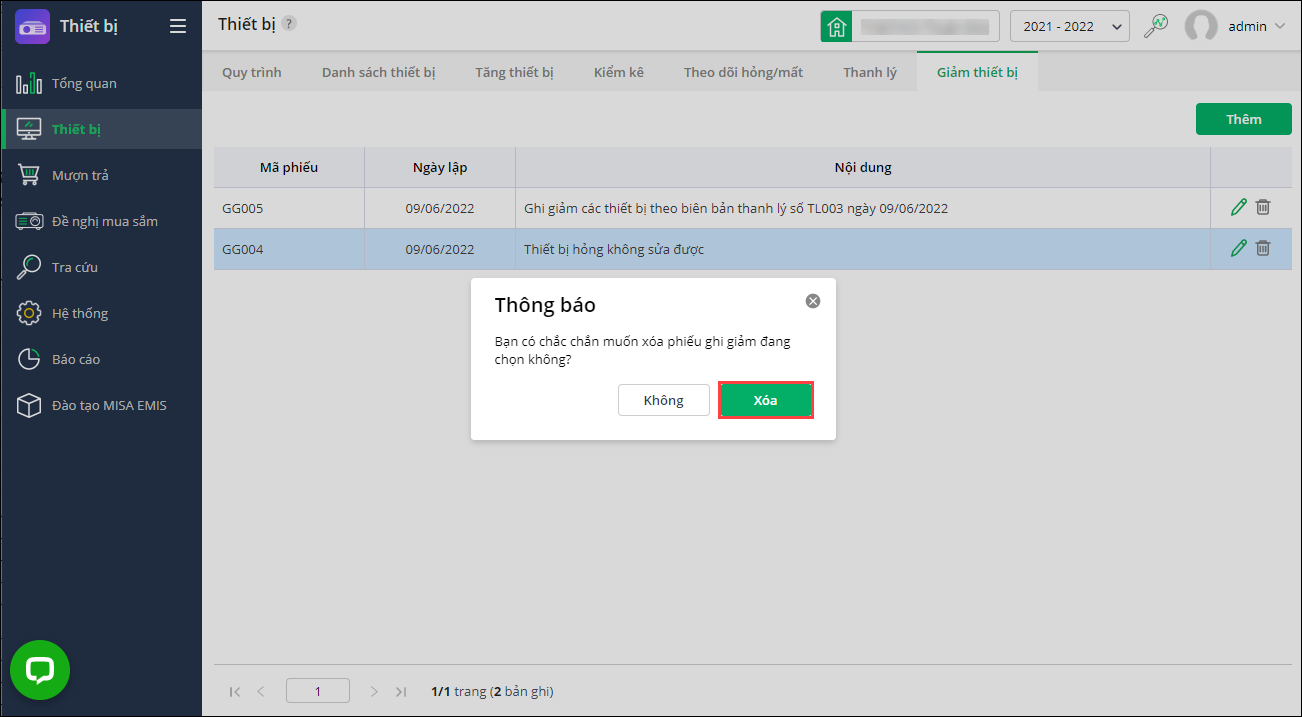Delete voucher GG005 with trash icon
1302x717 pixels.
click(1263, 207)
